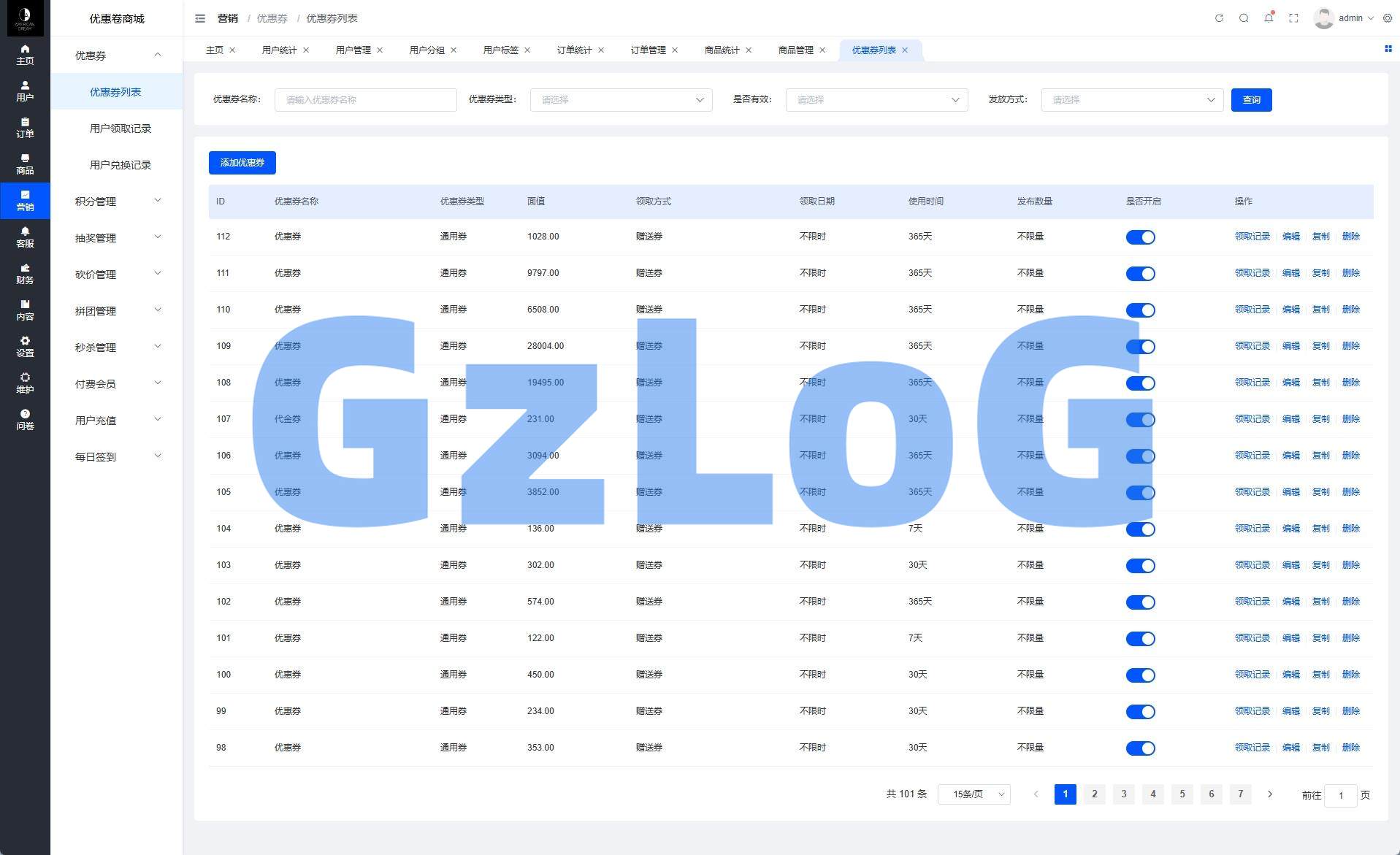
Task: Open the 订单 module in left sidebar
Action: pos(25,127)
